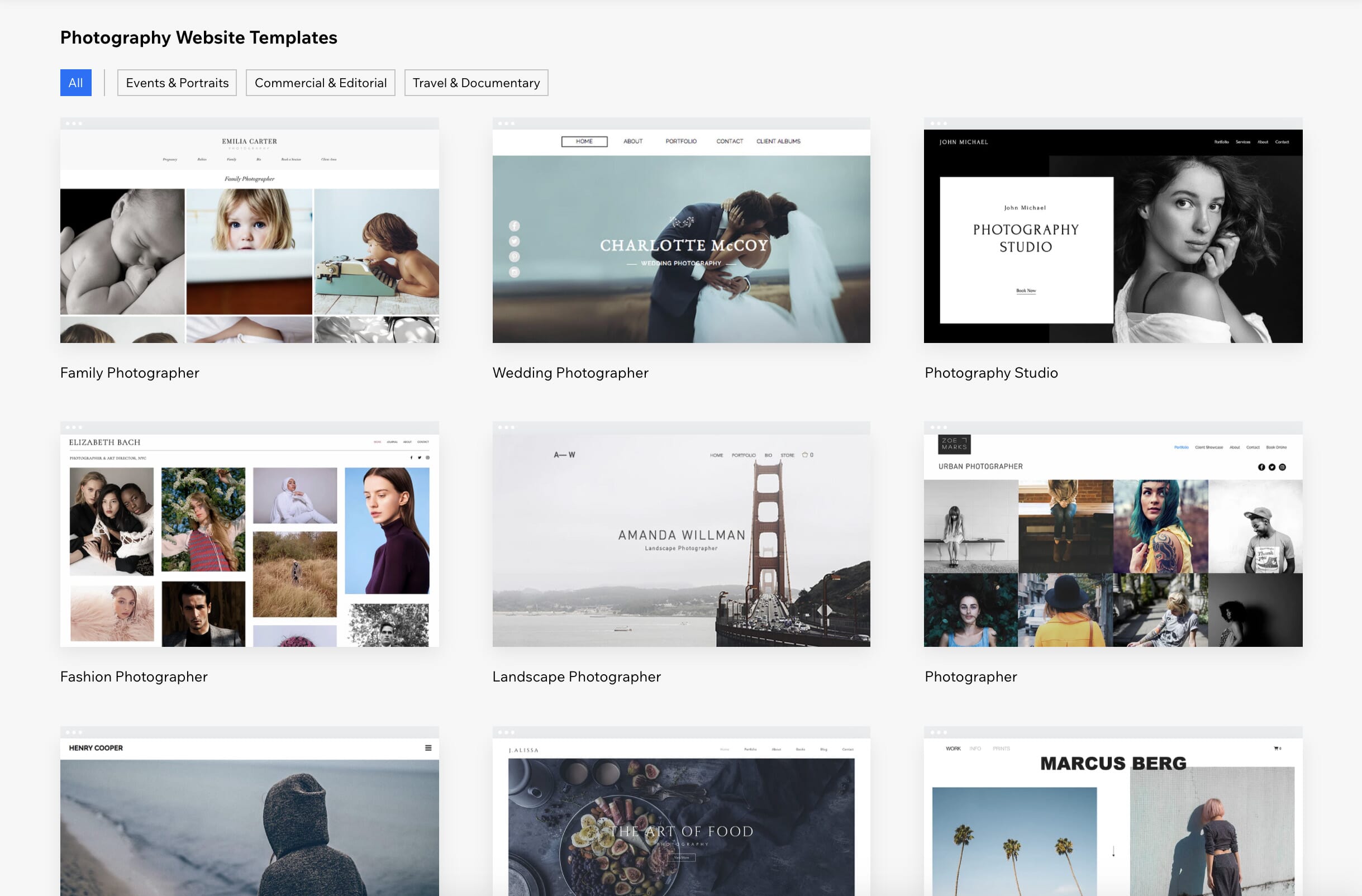The height and width of the screenshot is (896, 1362).
Task: Click the Twitter icon in Charlotte McCoy preview
Action: 515,241
